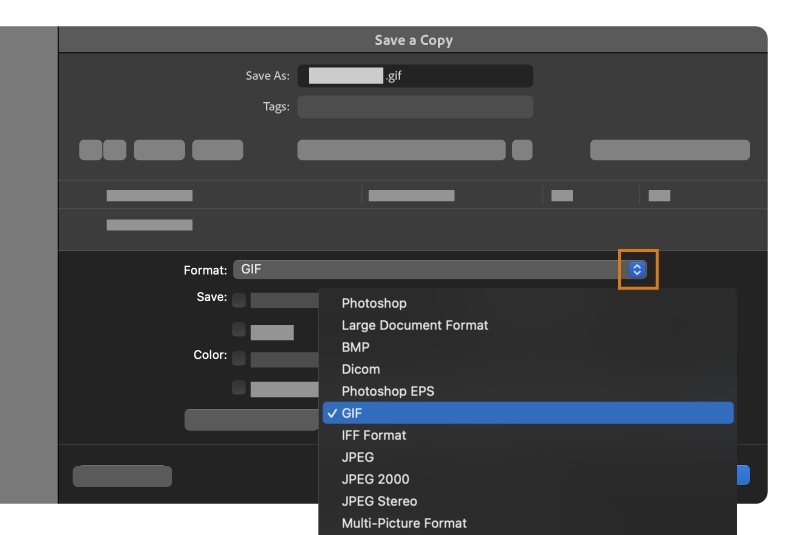Screen dimensions: 800x535
Task: Choose IFF Format from the list
Action: [x=374, y=435]
